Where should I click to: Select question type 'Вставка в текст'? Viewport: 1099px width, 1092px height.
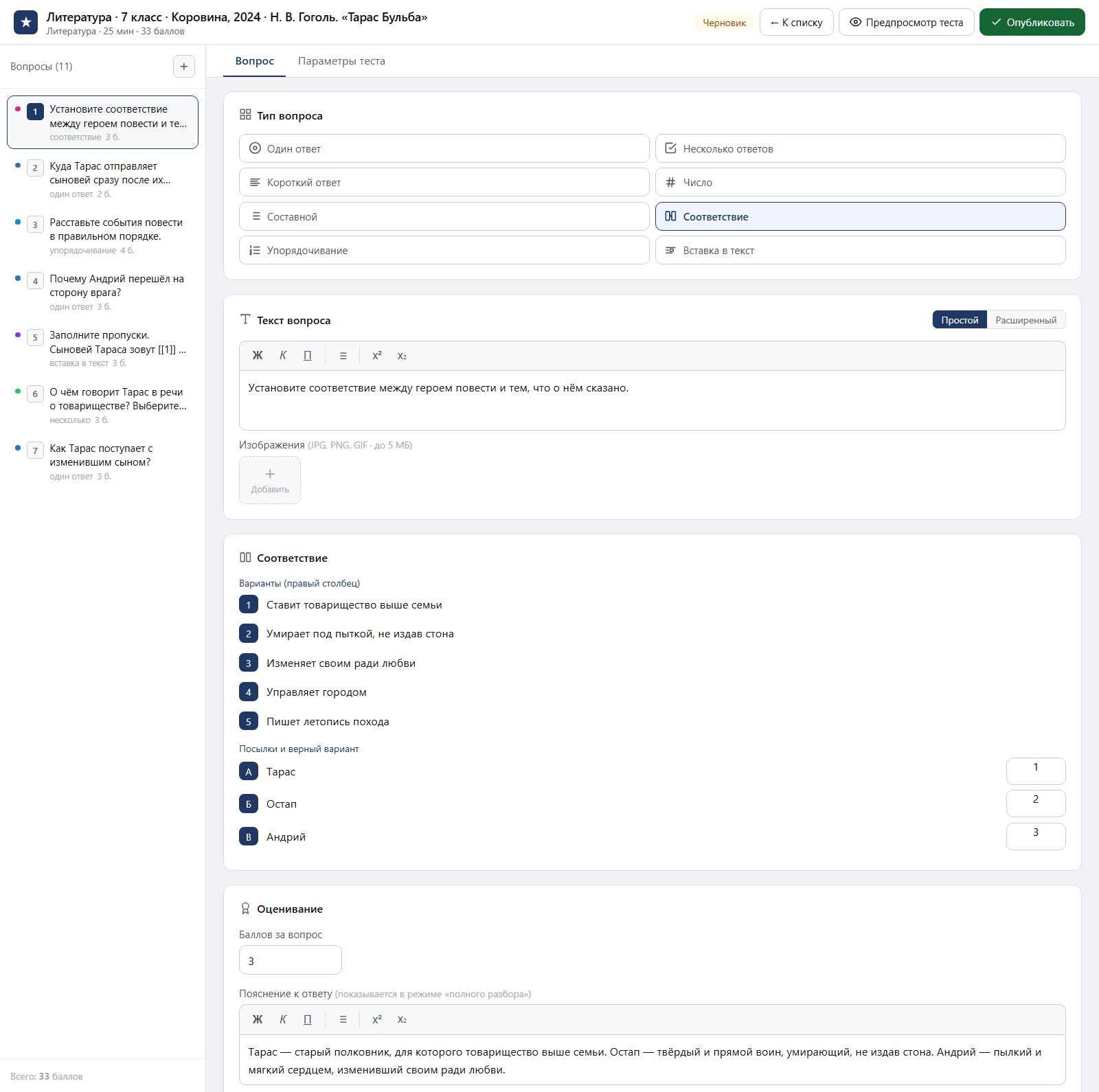[x=860, y=250]
